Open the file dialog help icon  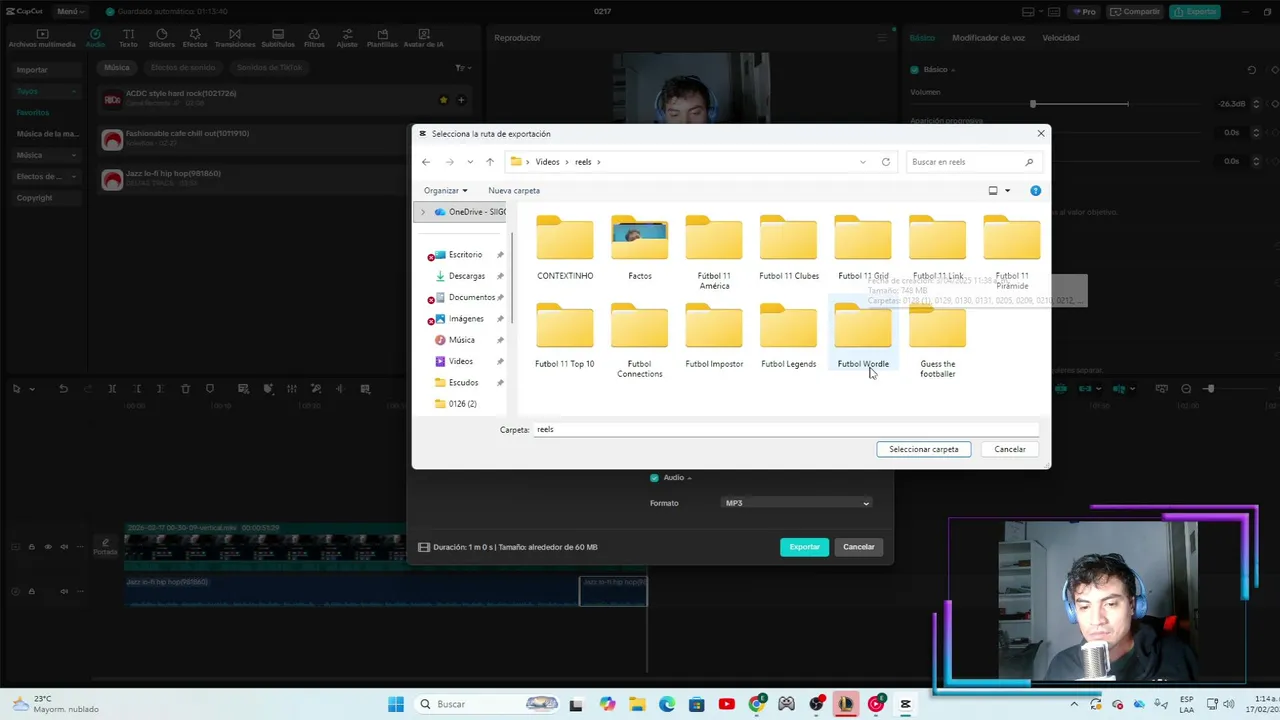1035,190
